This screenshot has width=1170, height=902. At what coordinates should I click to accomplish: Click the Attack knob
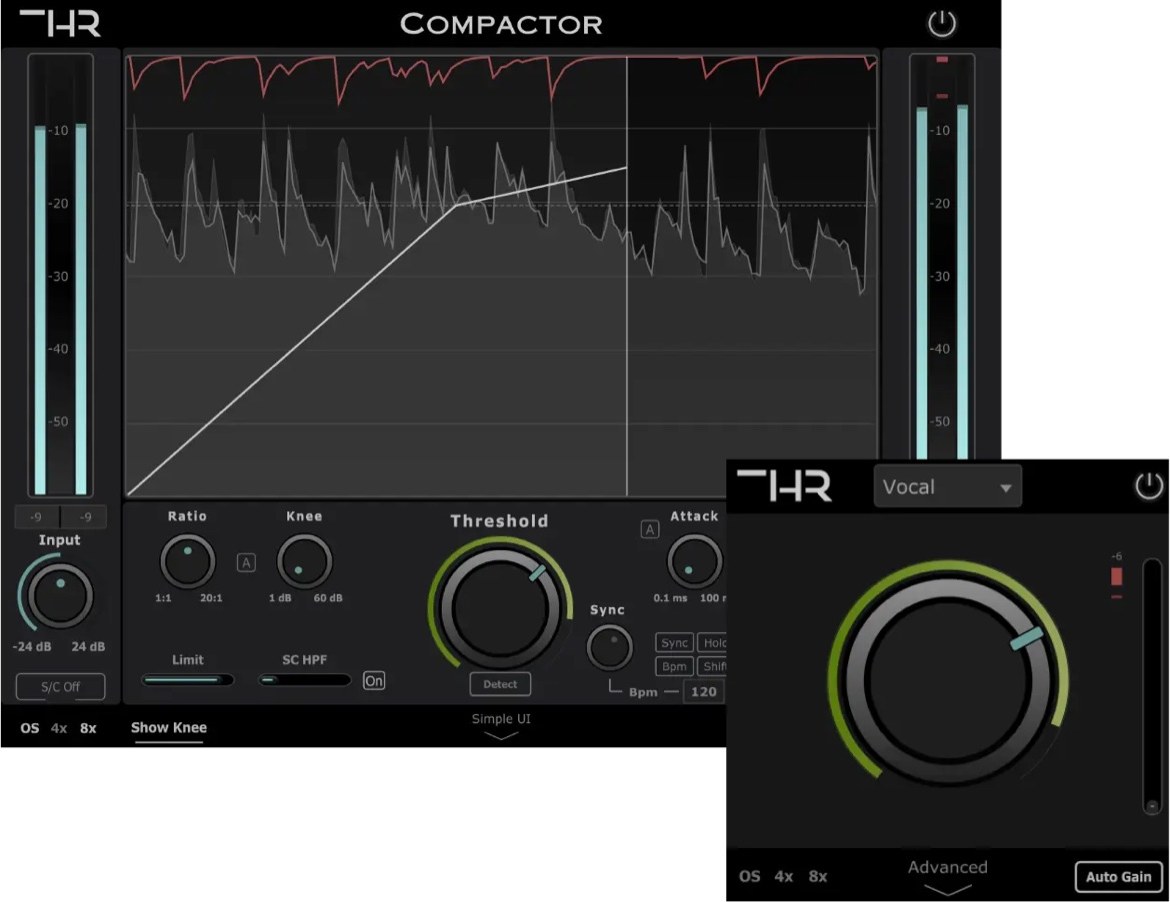pos(695,562)
